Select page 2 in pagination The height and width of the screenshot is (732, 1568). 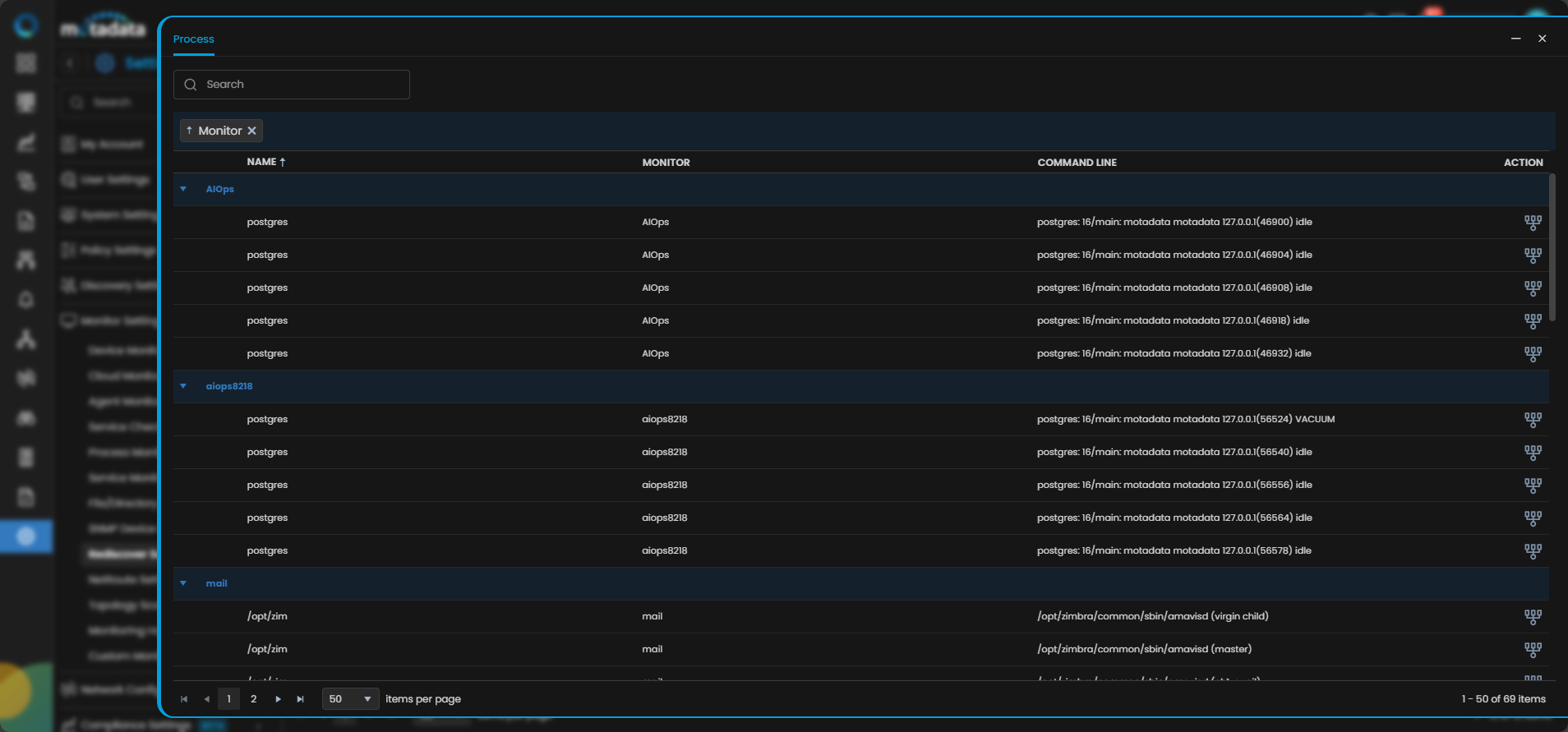254,699
